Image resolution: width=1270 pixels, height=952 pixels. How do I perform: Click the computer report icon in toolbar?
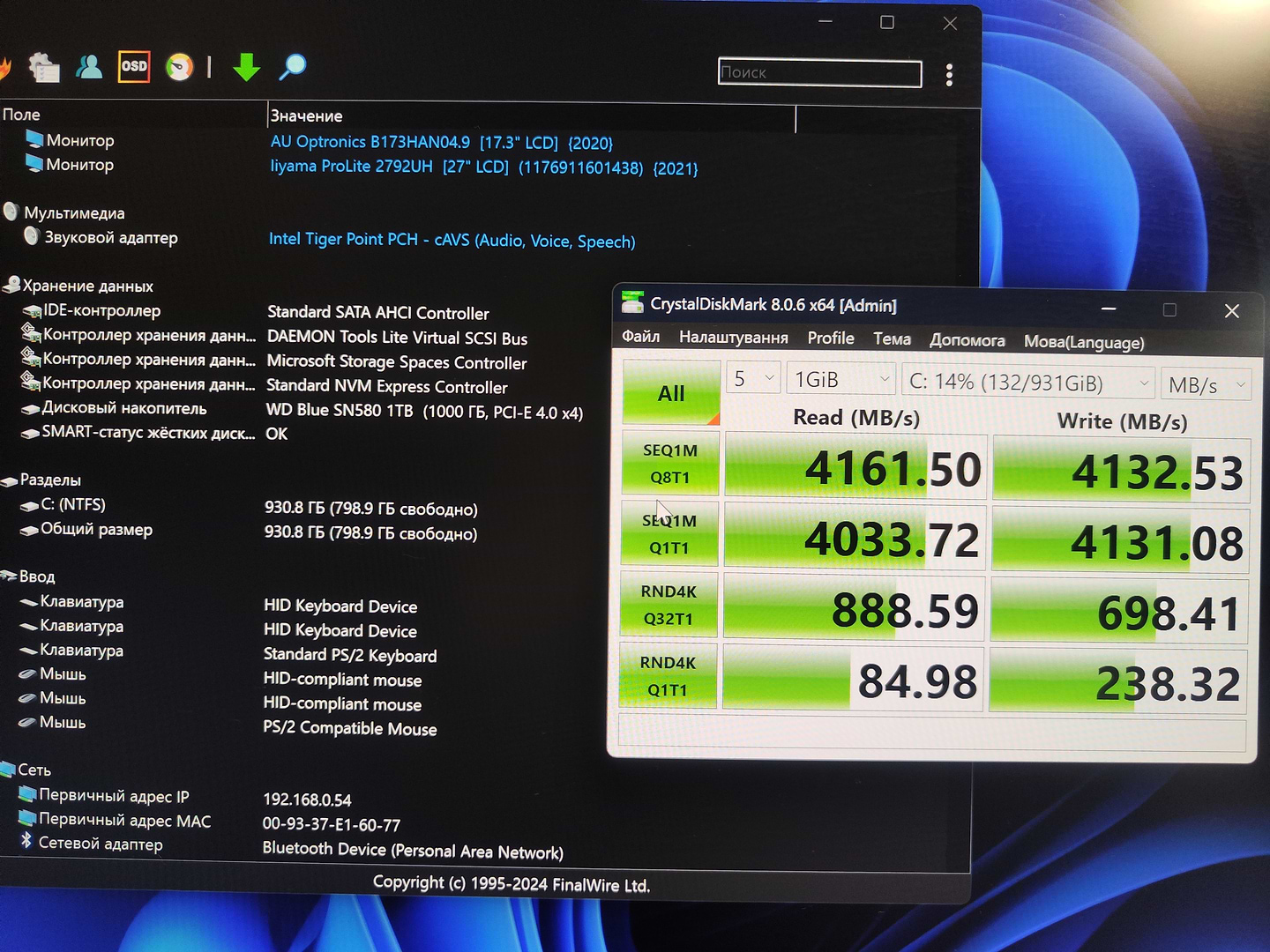click(x=43, y=67)
